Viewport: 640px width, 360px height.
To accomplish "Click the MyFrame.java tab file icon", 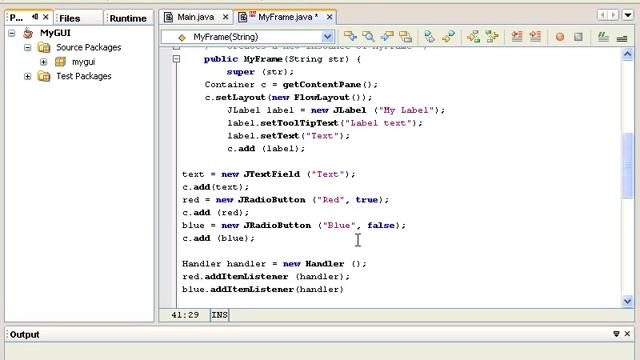I will pos(243,17).
